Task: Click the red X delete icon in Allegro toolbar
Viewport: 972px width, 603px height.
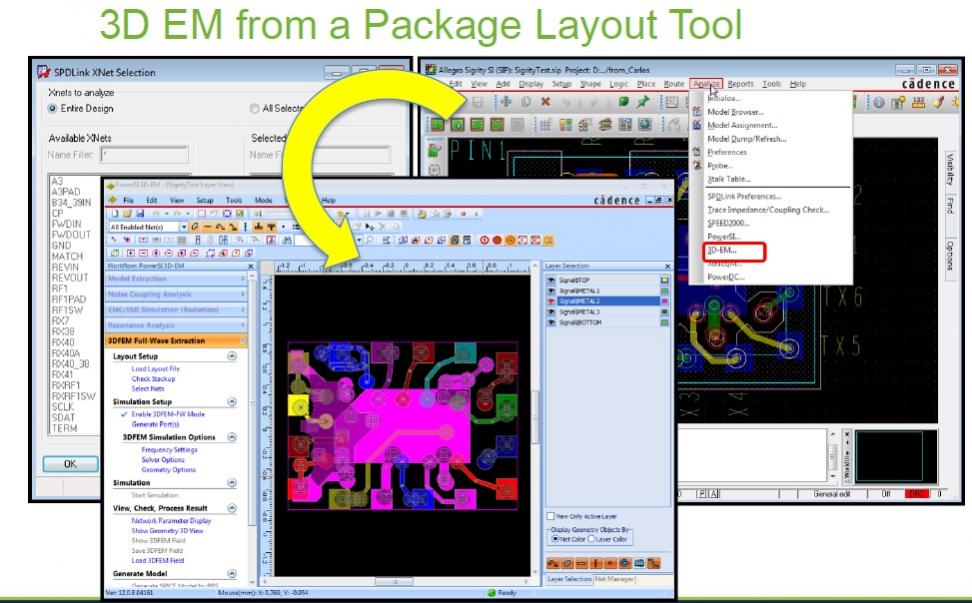Action: coord(546,102)
